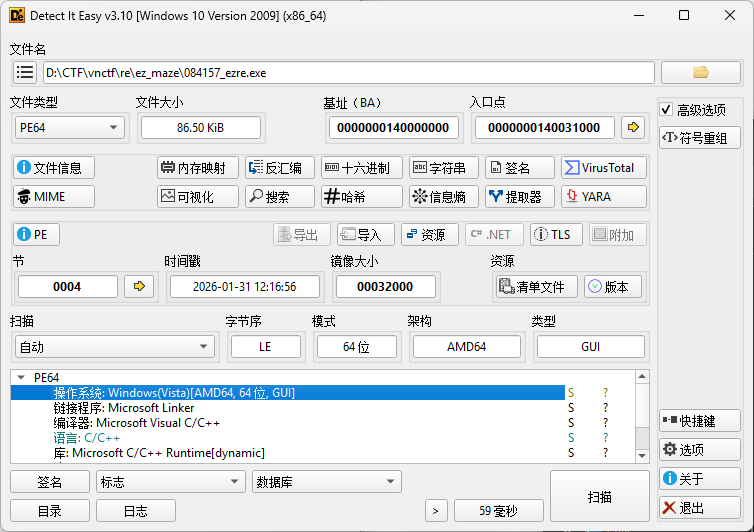Image resolution: width=754 pixels, height=532 pixels.
Task: Toggle the 高级选项 advanced options checkbox
Action: tap(667, 110)
